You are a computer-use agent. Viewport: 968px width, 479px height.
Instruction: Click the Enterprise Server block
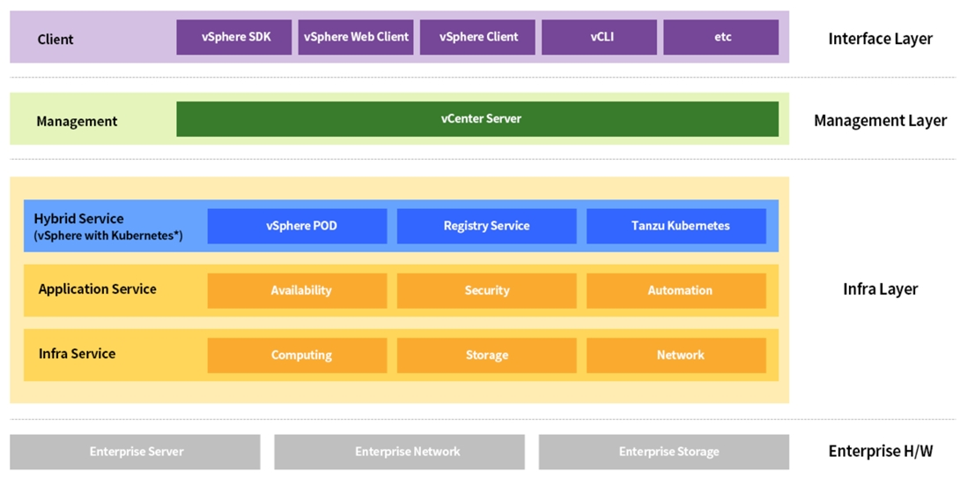[x=135, y=452]
